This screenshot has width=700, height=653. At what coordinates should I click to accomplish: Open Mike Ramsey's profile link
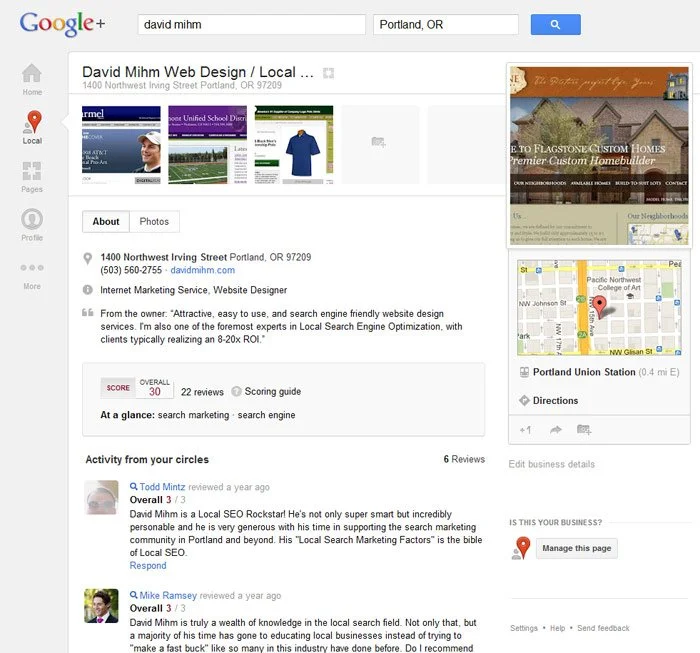point(168,595)
